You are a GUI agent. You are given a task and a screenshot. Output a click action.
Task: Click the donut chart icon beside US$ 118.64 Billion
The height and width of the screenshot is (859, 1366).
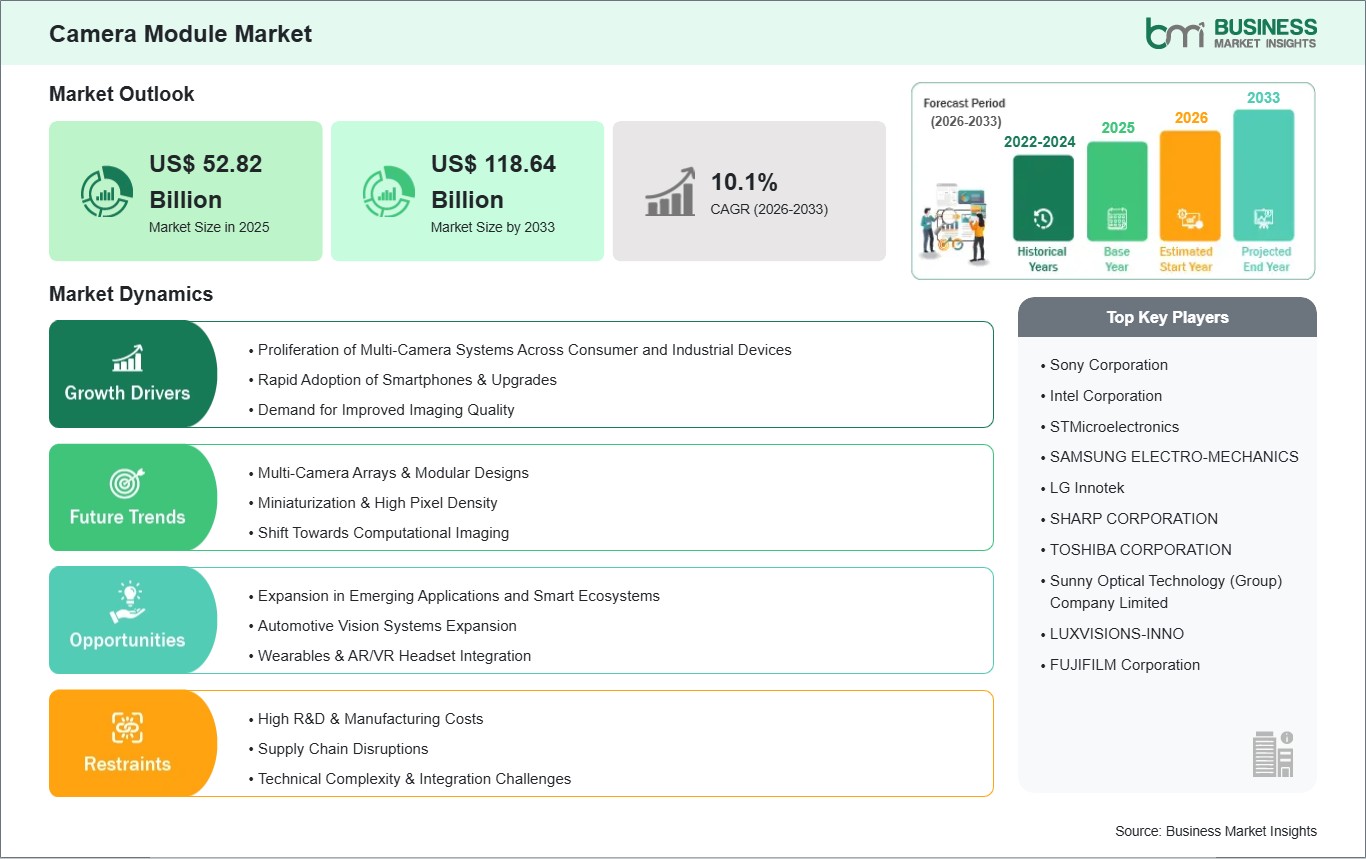click(x=388, y=192)
